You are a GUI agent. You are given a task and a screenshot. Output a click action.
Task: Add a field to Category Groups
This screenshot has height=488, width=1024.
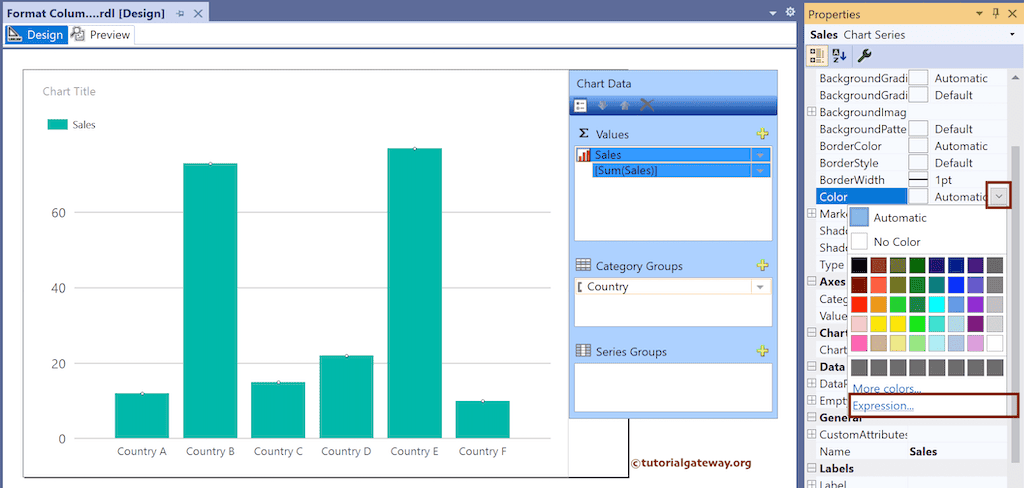point(762,265)
